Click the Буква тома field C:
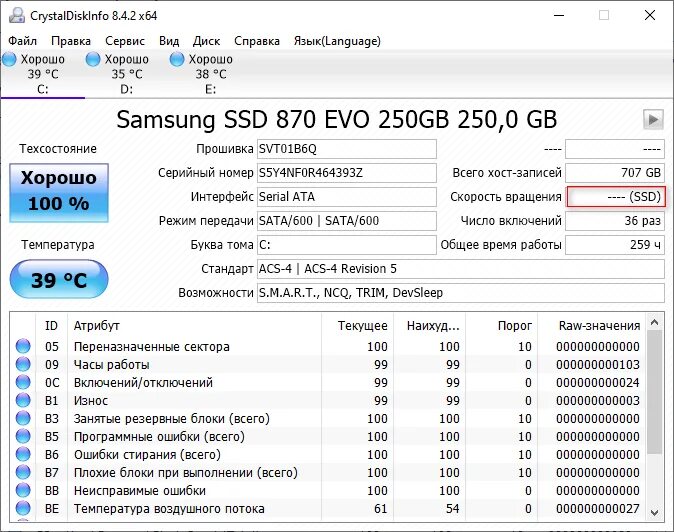 point(346,245)
